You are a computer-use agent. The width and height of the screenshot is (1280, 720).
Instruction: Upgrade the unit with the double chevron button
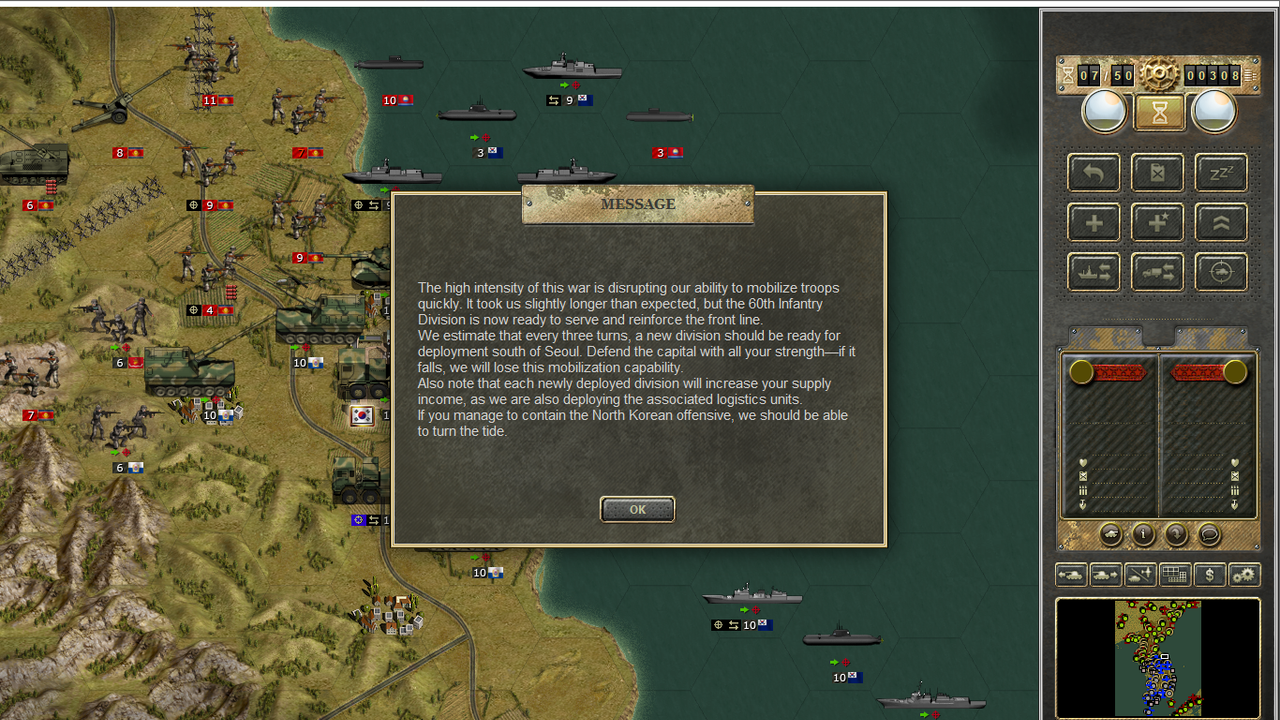(x=1221, y=223)
